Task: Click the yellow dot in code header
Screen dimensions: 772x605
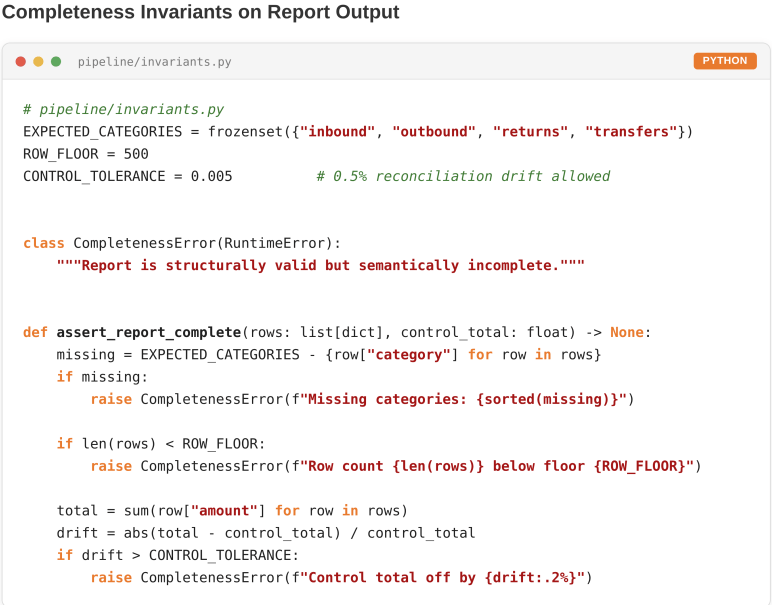Action: pyautogui.click(x=38, y=62)
